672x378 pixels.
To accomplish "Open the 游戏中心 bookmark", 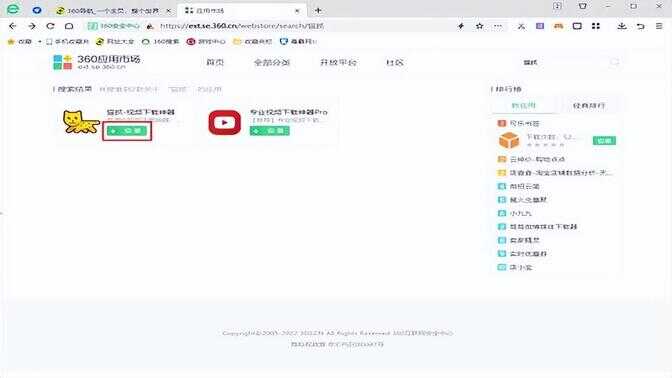I will (206, 42).
